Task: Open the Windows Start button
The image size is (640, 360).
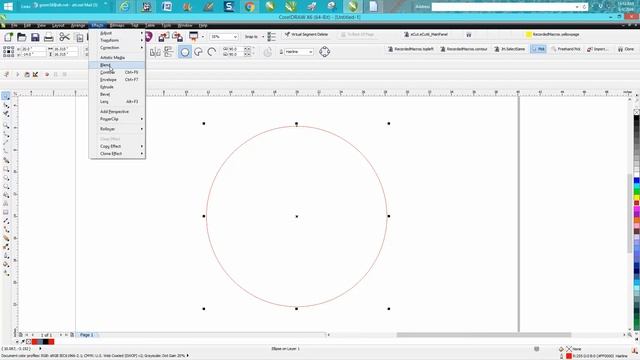Action: pyautogui.click(x=8, y=6)
